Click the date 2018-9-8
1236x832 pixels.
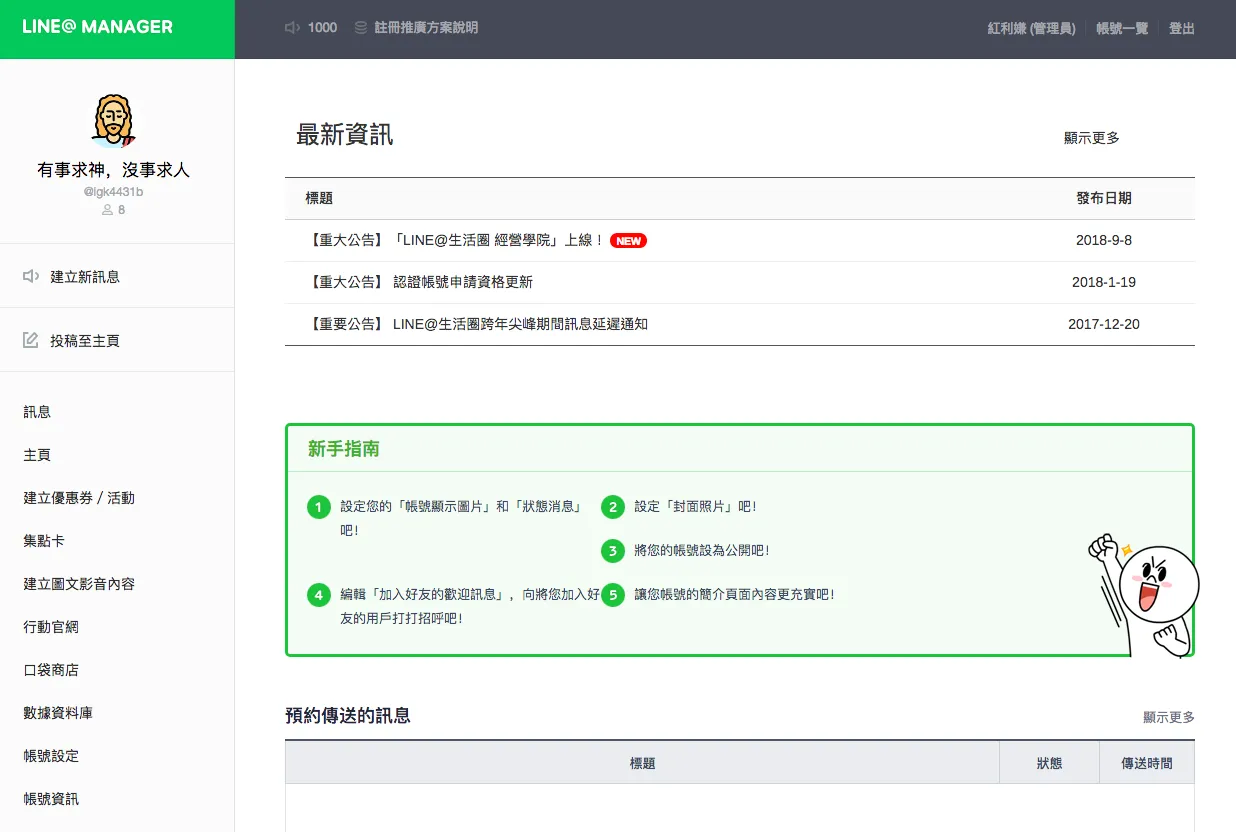1104,240
